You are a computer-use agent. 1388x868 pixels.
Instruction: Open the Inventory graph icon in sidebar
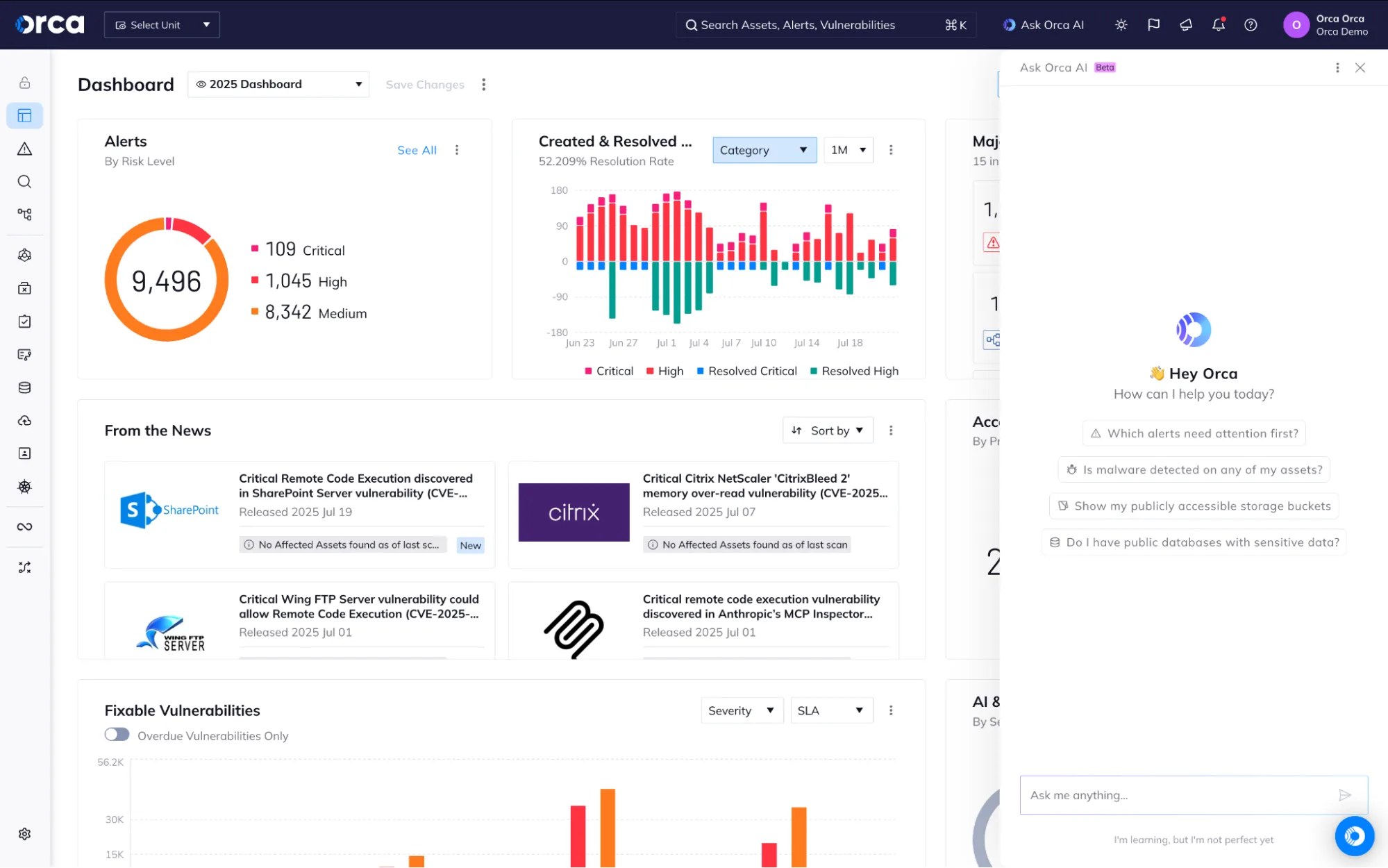(x=24, y=215)
